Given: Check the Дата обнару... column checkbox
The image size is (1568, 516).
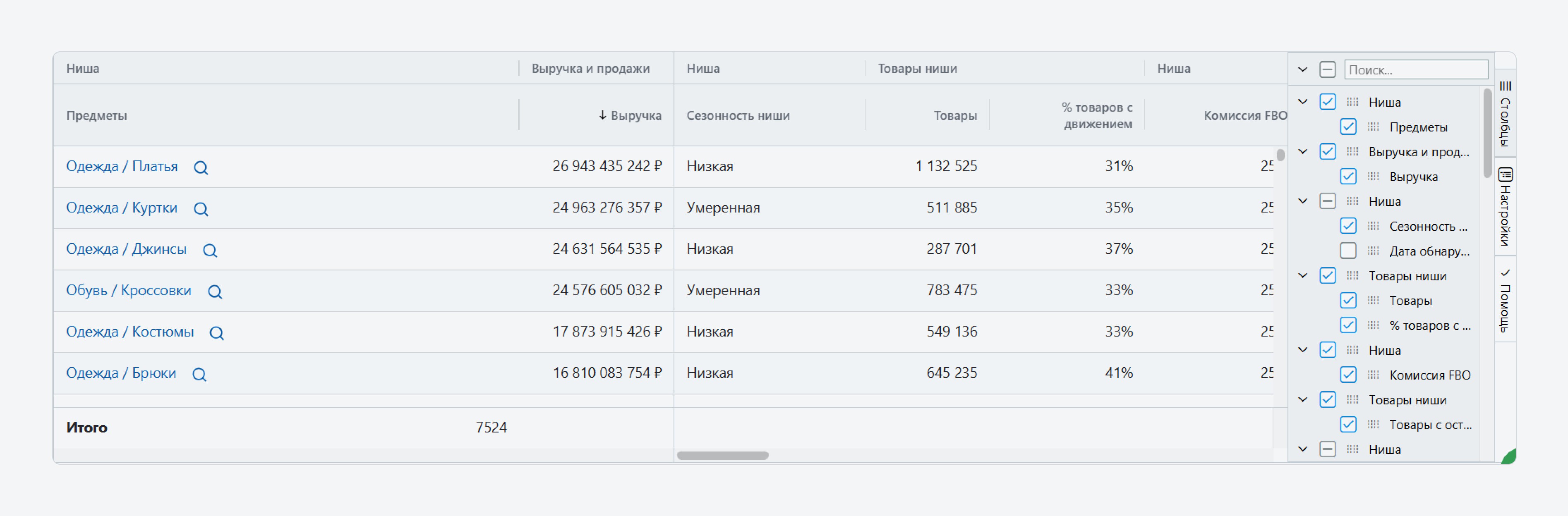Looking at the screenshot, I should click(1348, 251).
